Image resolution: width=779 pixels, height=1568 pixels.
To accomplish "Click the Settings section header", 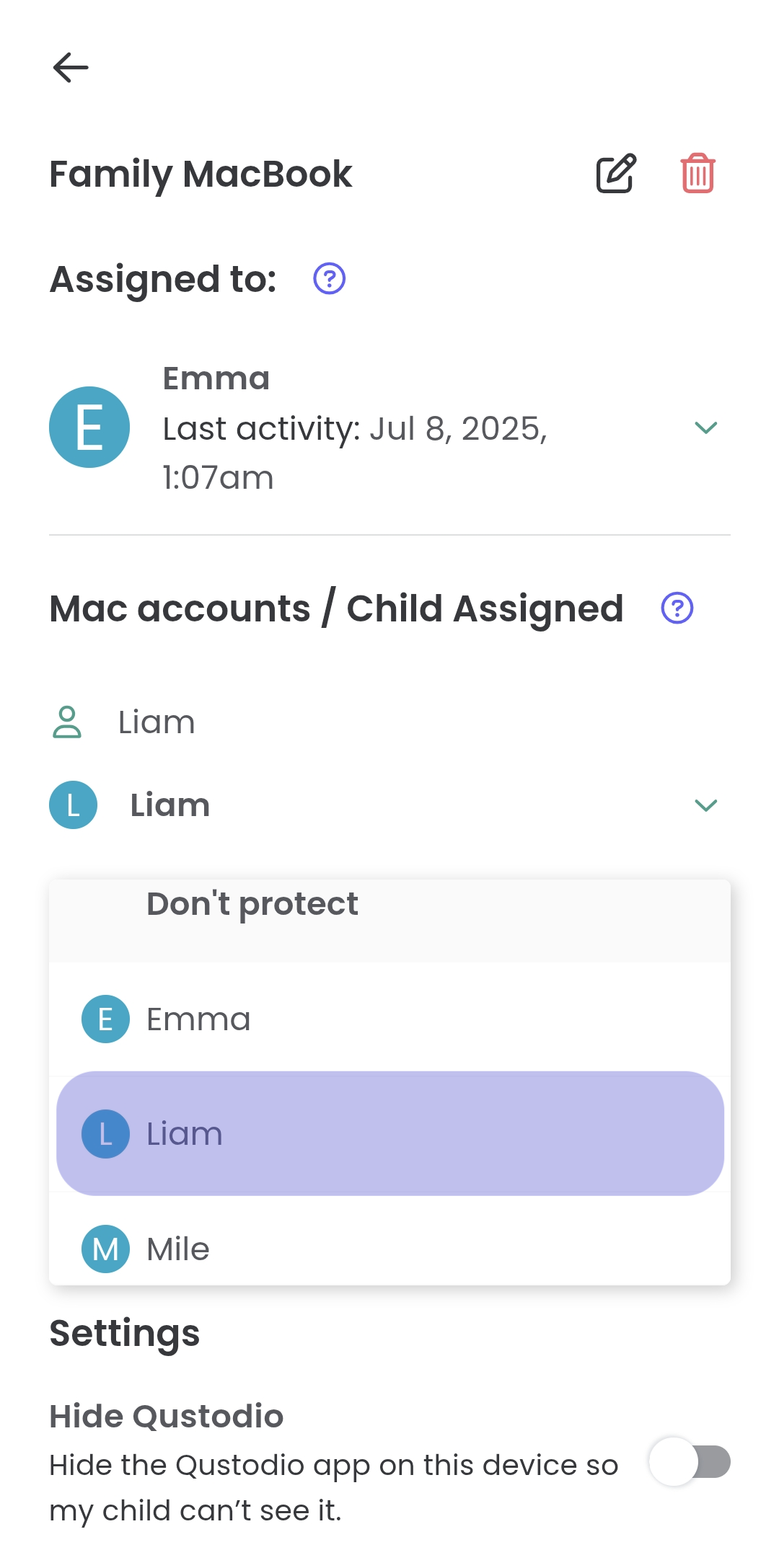I will click(x=124, y=1333).
